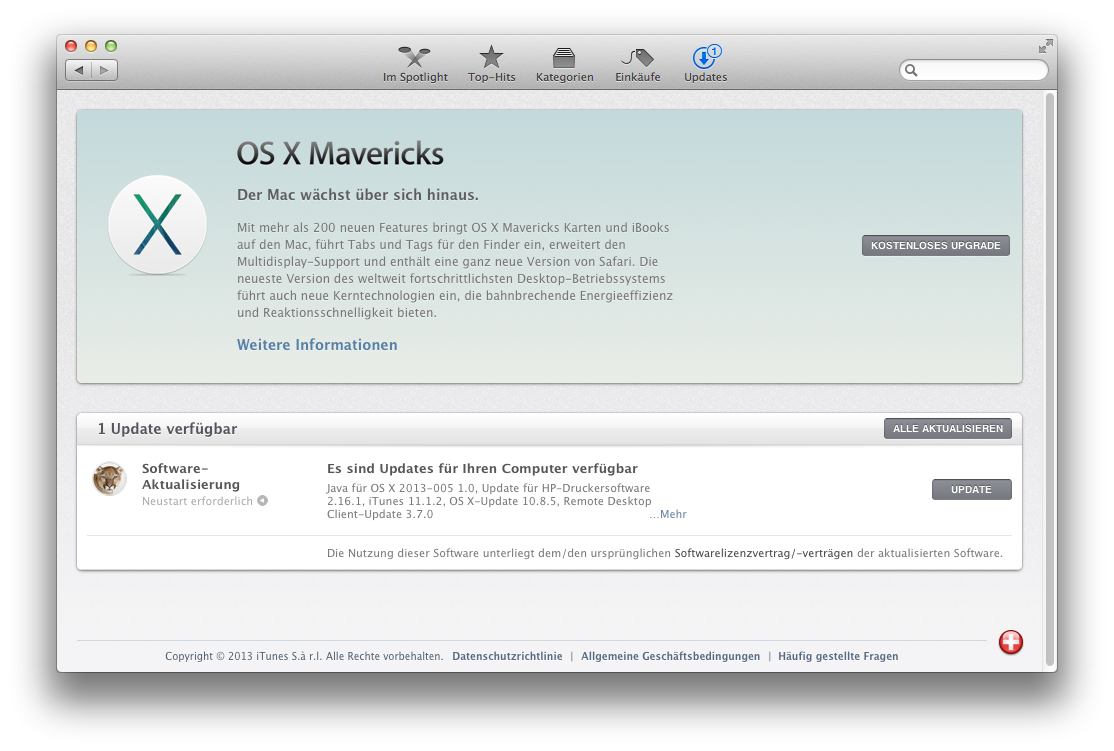Viewport: 1114px width, 751px height.
Task: Click the OS X Mavericks logo
Action: coord(157,225)
